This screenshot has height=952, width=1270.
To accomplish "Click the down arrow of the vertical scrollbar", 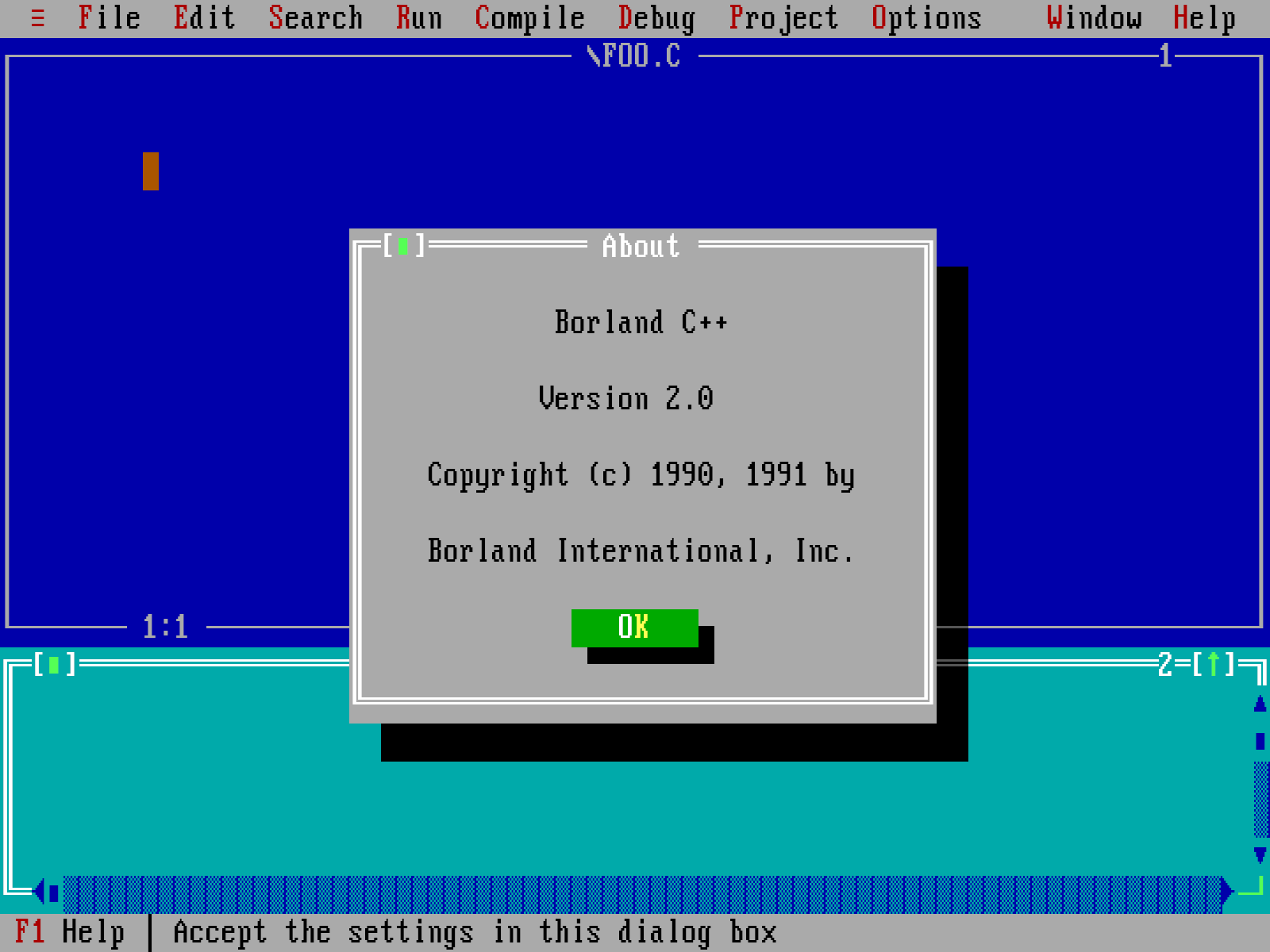I will coord(1260,857).
